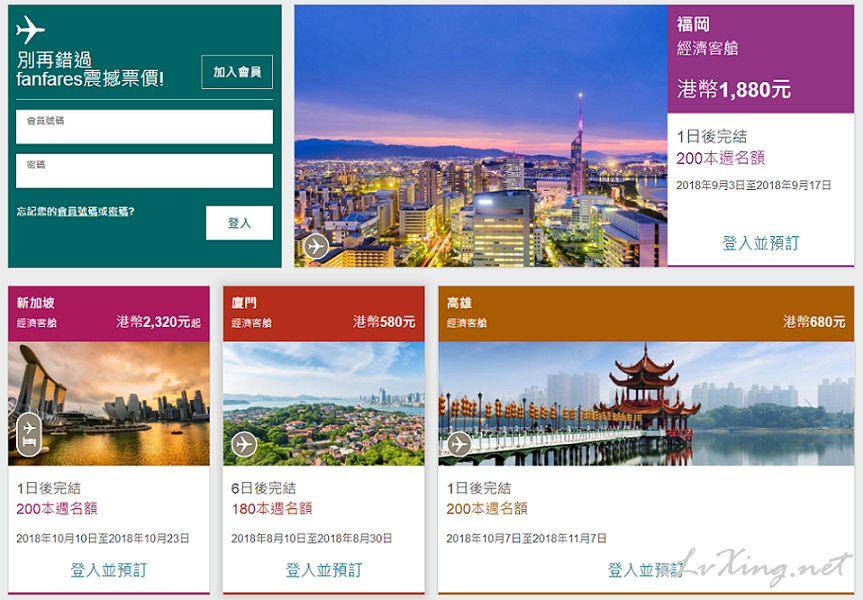863x600 pixels.
Task: Open the Xiamen coastal town photo
Action: (324, 403)
